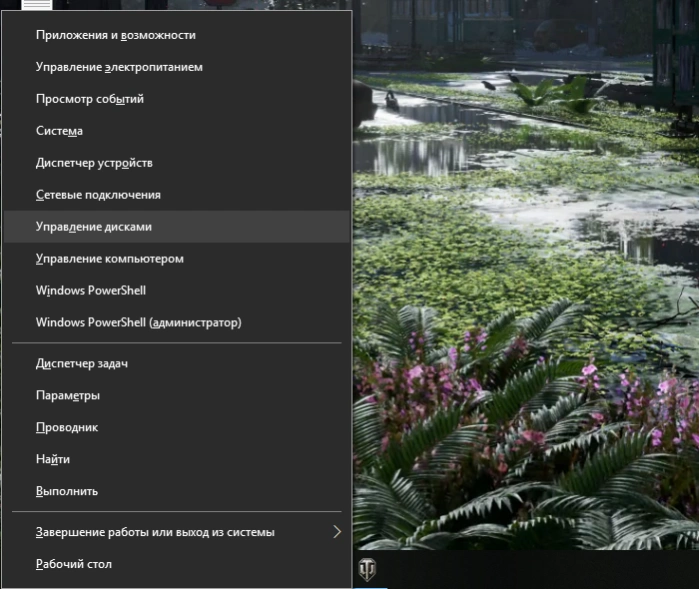699x589 pixels.
Task: Open Параметры settings entry
Action: (x=177, y=395)
